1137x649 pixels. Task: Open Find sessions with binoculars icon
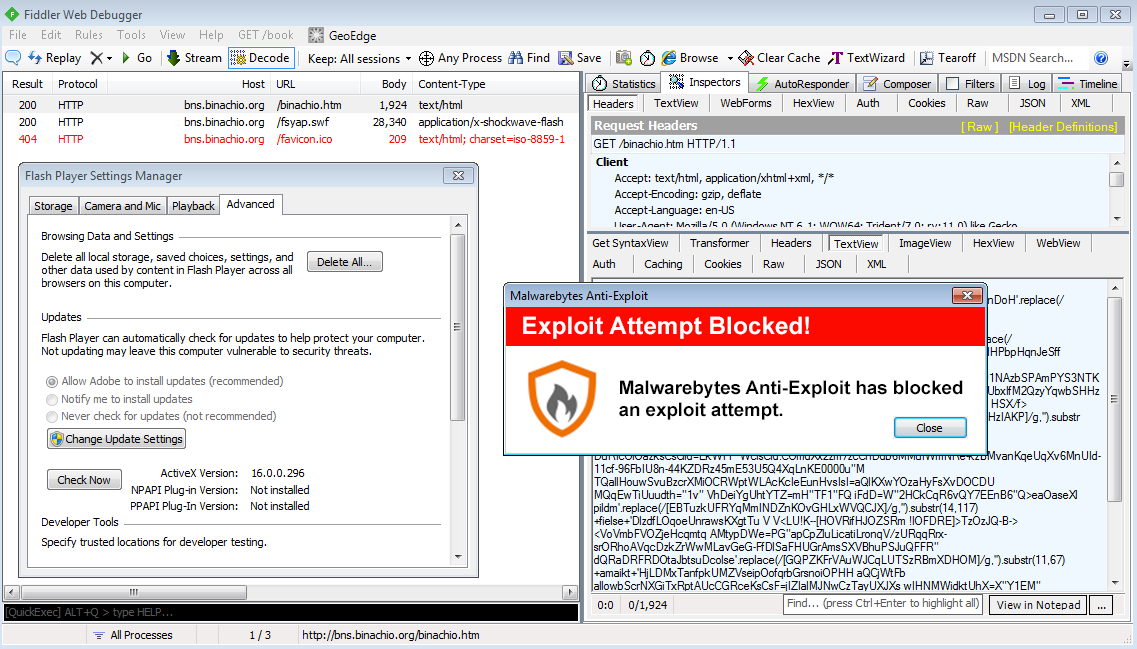point(517,58)
